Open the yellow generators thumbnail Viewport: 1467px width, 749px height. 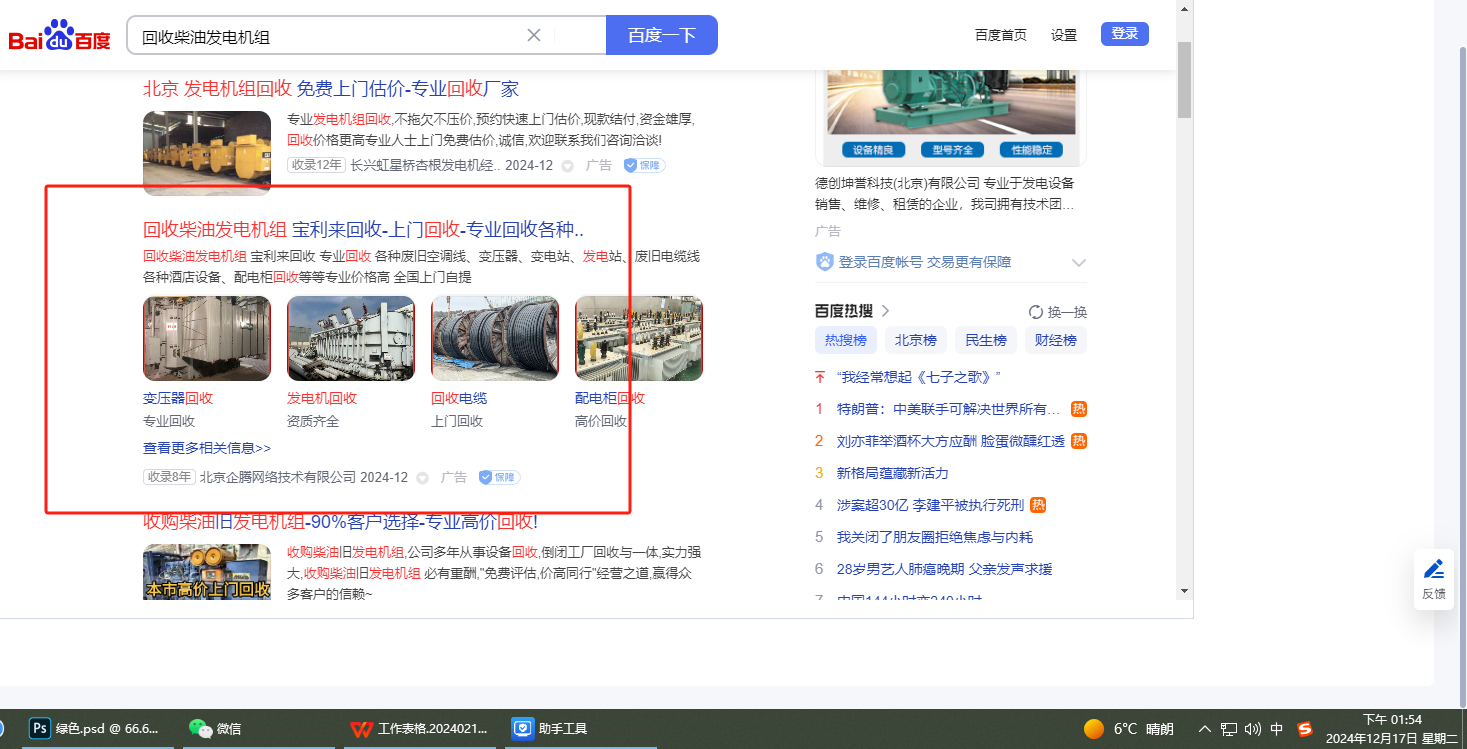207,153
